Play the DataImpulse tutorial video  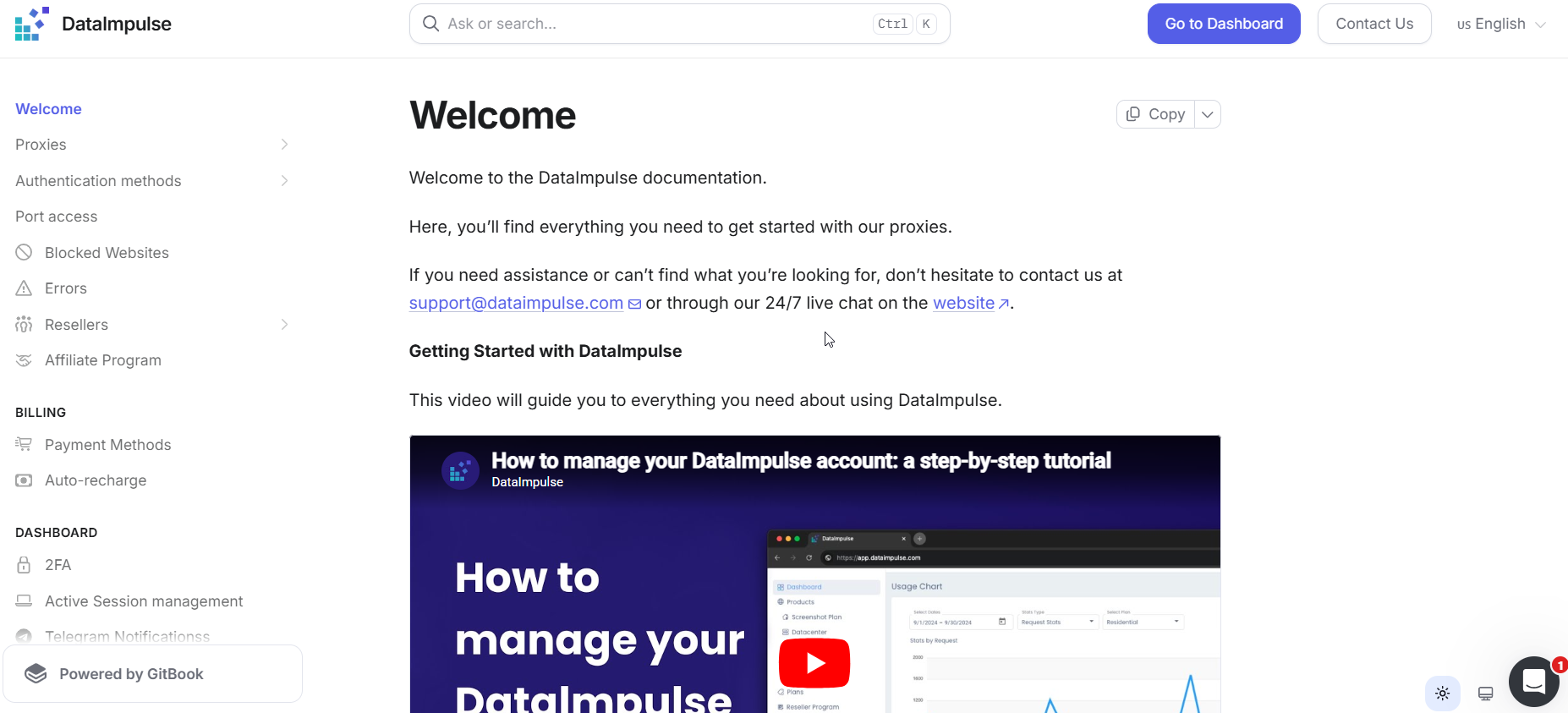click(x=814, y=662)
